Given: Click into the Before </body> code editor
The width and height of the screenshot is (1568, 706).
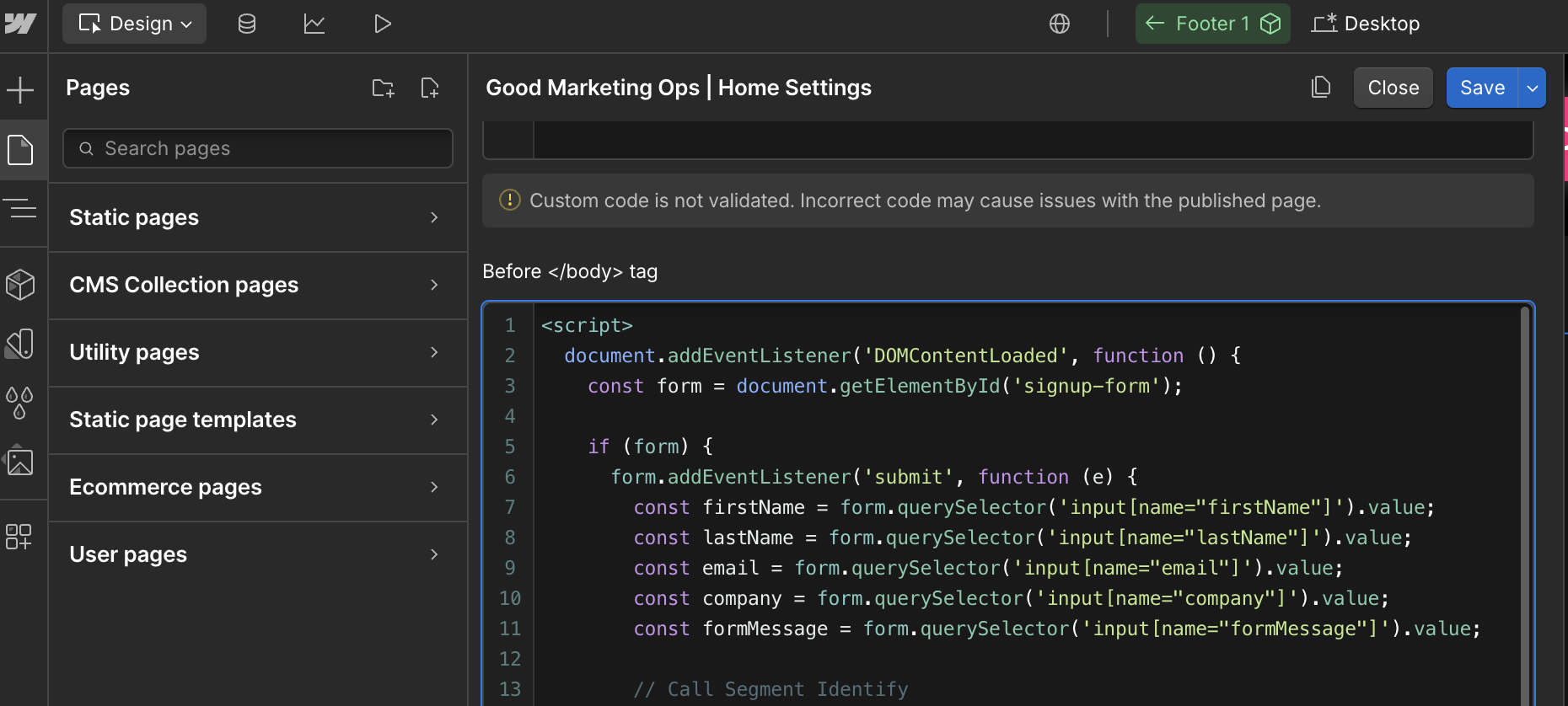Looking at the screenshot, I should tap(1008, 504).
